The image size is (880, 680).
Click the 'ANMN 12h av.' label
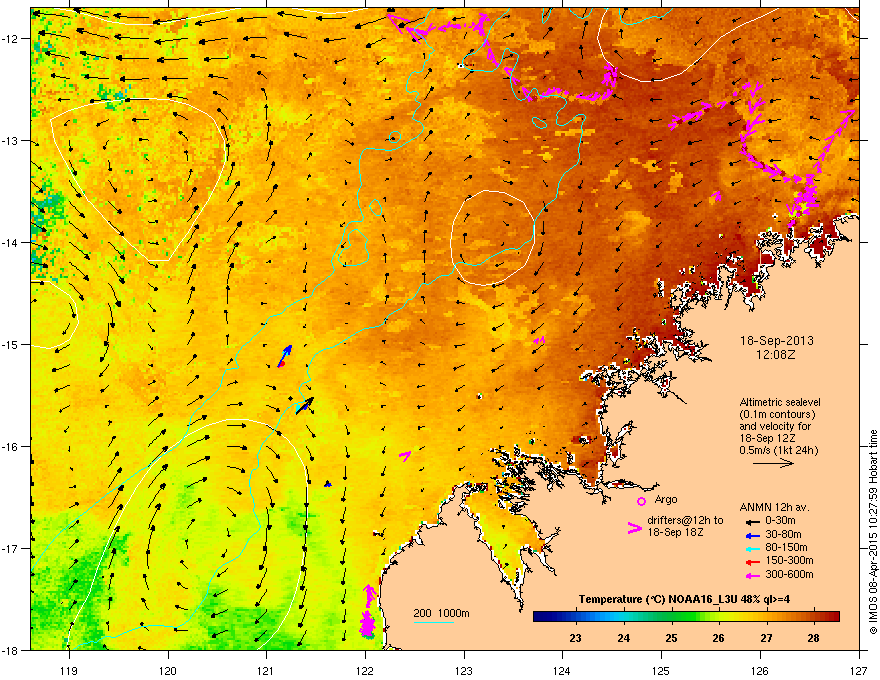[x=774, y=507]
